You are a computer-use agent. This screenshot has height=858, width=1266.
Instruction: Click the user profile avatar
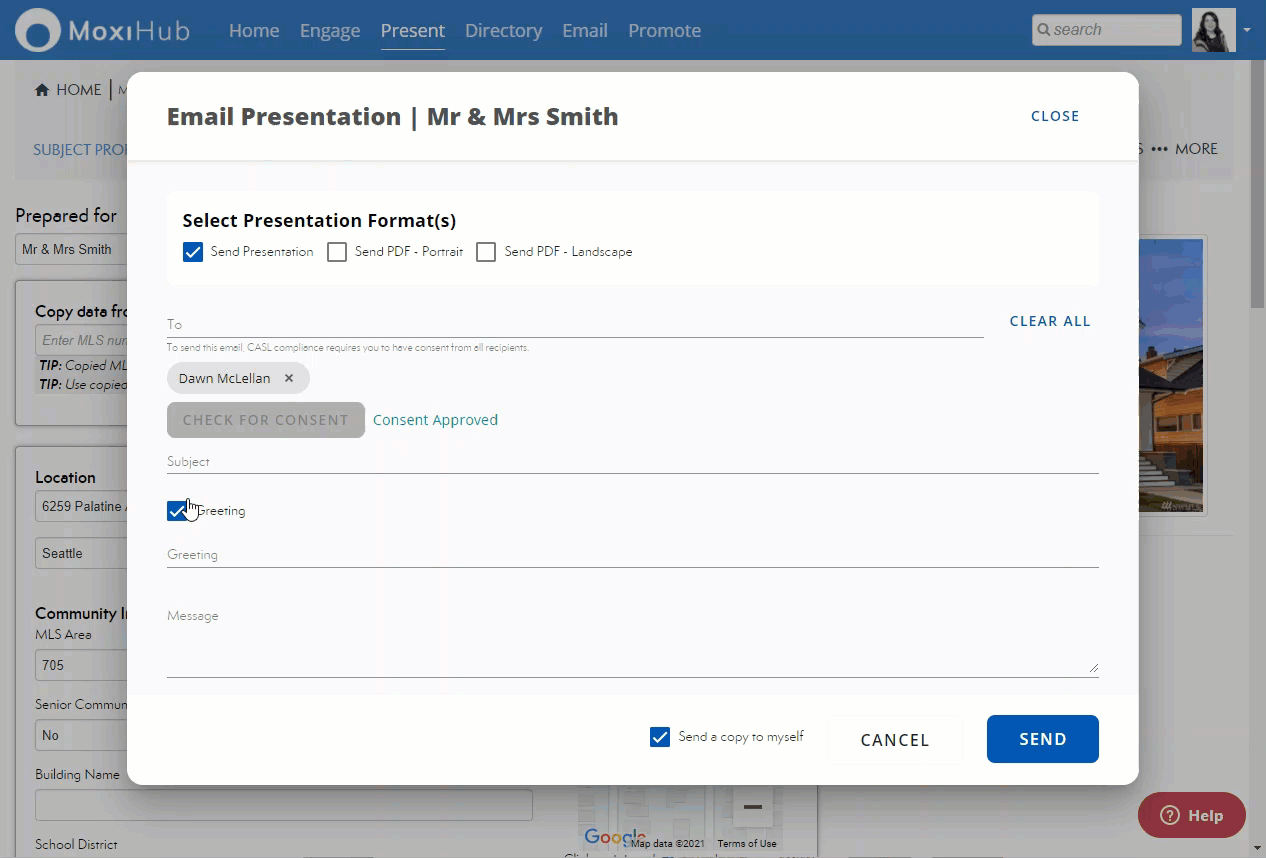click(x=1213, y=30)
